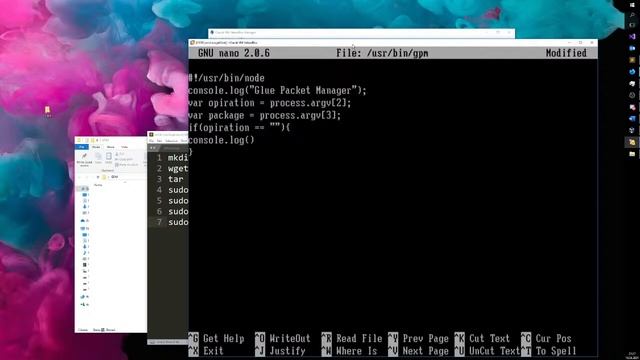640x360 pixels.
Task: Open Visual Studio Code blue taskbar icon
Action: tap(632, 118)
